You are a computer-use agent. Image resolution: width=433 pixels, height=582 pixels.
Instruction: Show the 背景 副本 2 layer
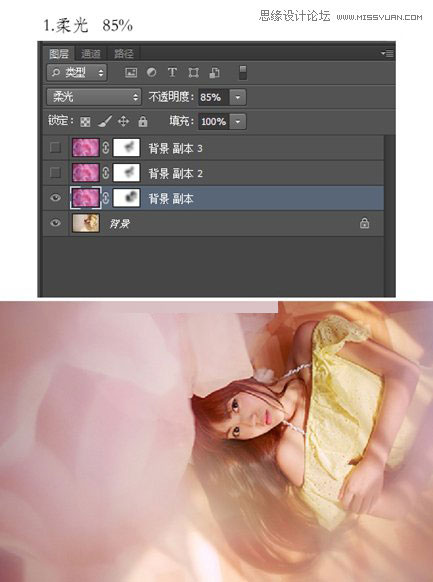[x=55, y=173]
